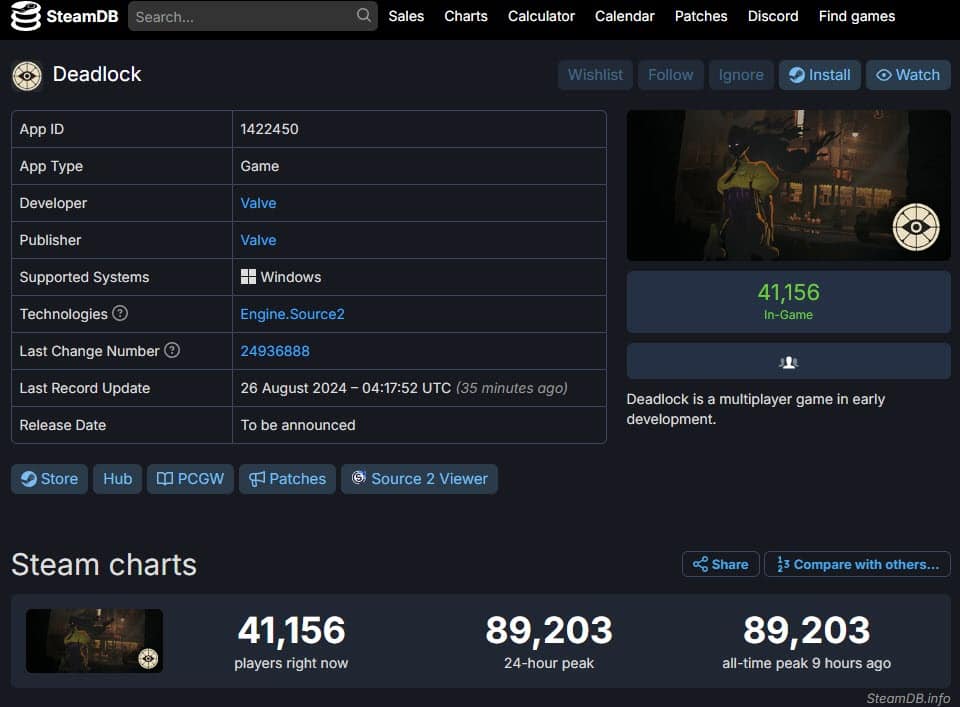This screenshot has width=960, height=707.
Task: Open the Sales menu item
Action: point(406,17)
